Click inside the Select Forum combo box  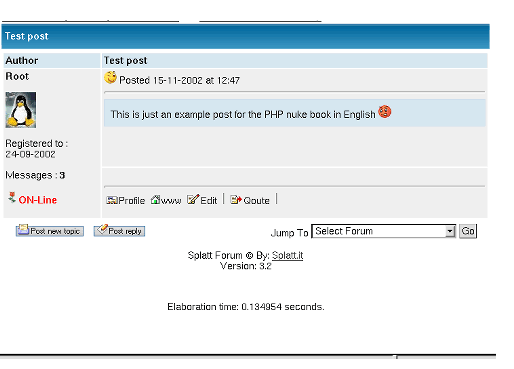tap(384, 231)
